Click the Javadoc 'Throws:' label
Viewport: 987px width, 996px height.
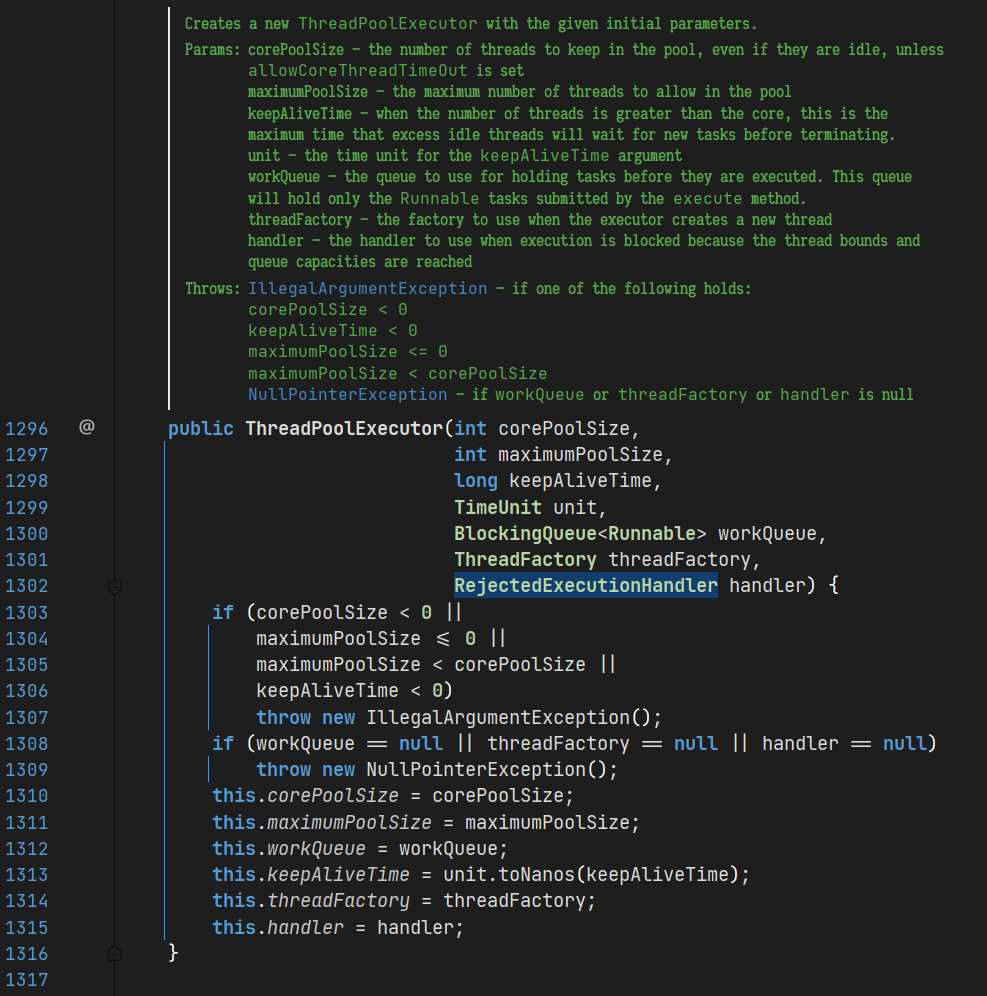tap(213, 288)
